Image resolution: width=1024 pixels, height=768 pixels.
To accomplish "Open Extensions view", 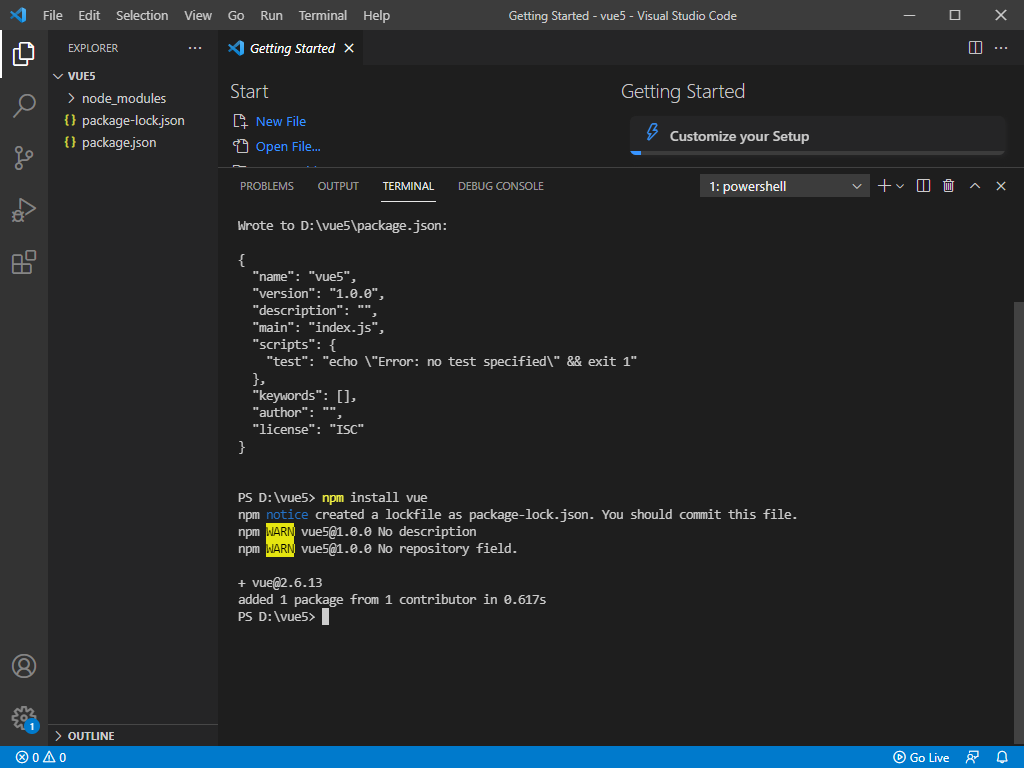I will click(x=24, y=263).
